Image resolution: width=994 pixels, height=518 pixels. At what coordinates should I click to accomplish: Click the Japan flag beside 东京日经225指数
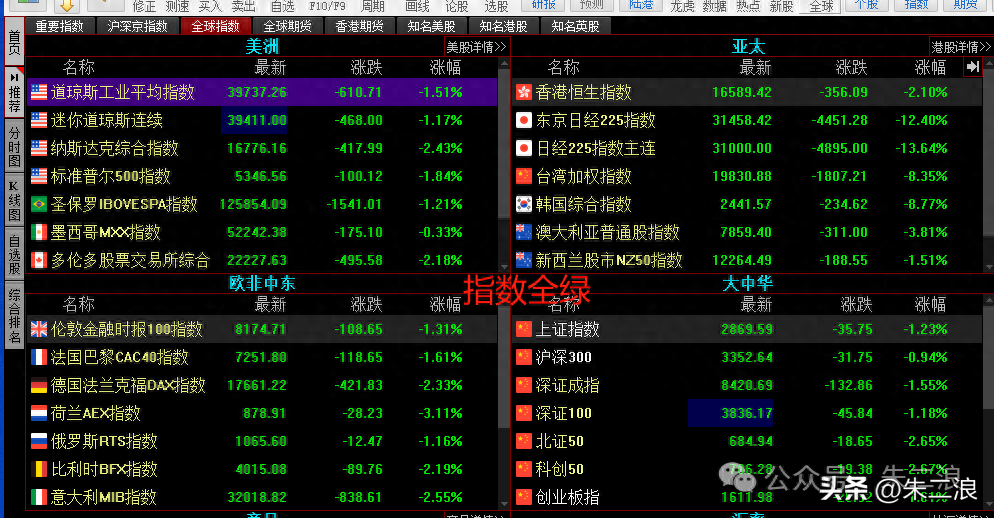pos(524,120)
